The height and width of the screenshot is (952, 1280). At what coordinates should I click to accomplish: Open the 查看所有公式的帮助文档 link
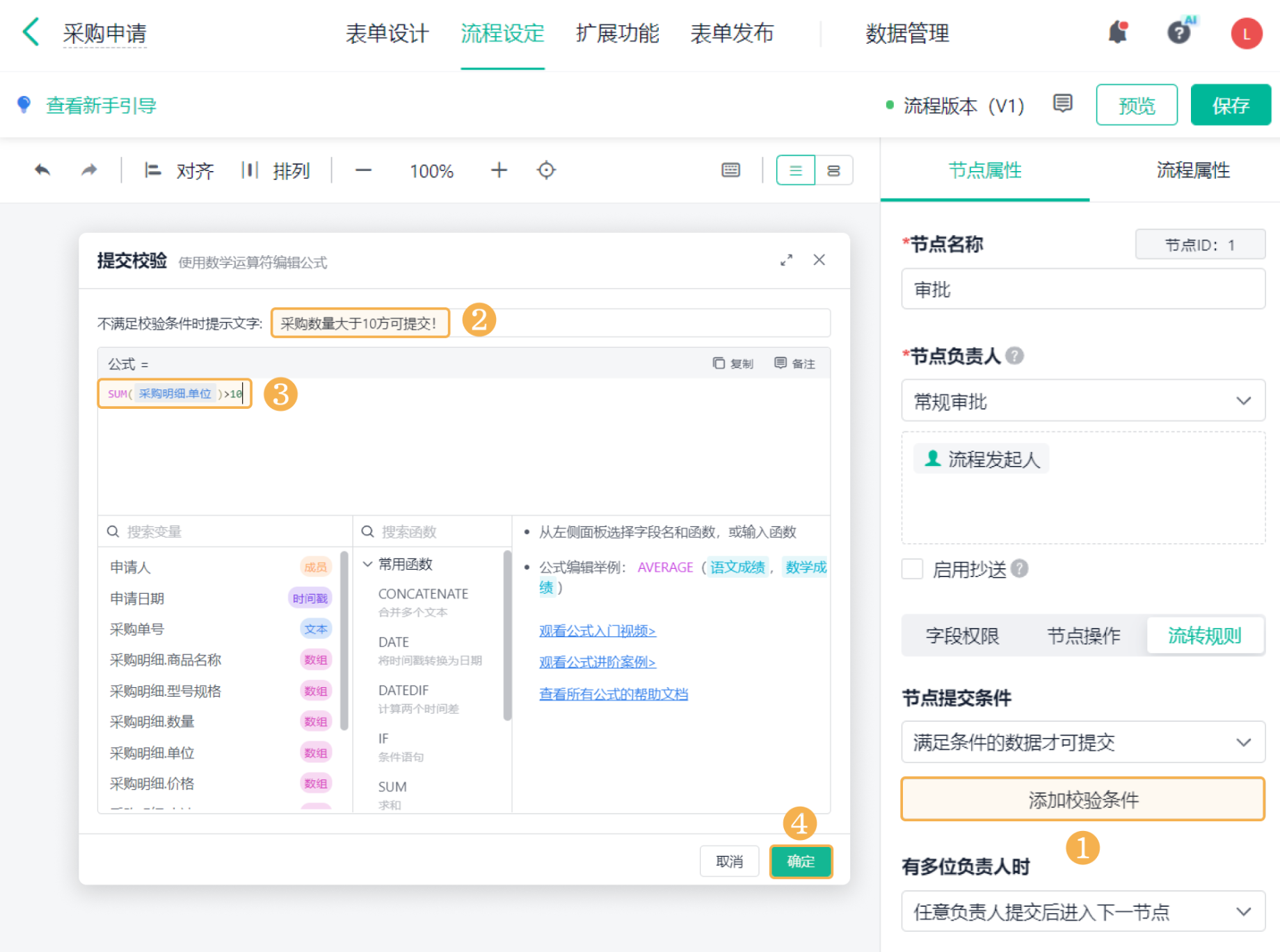tap(614, 694)
